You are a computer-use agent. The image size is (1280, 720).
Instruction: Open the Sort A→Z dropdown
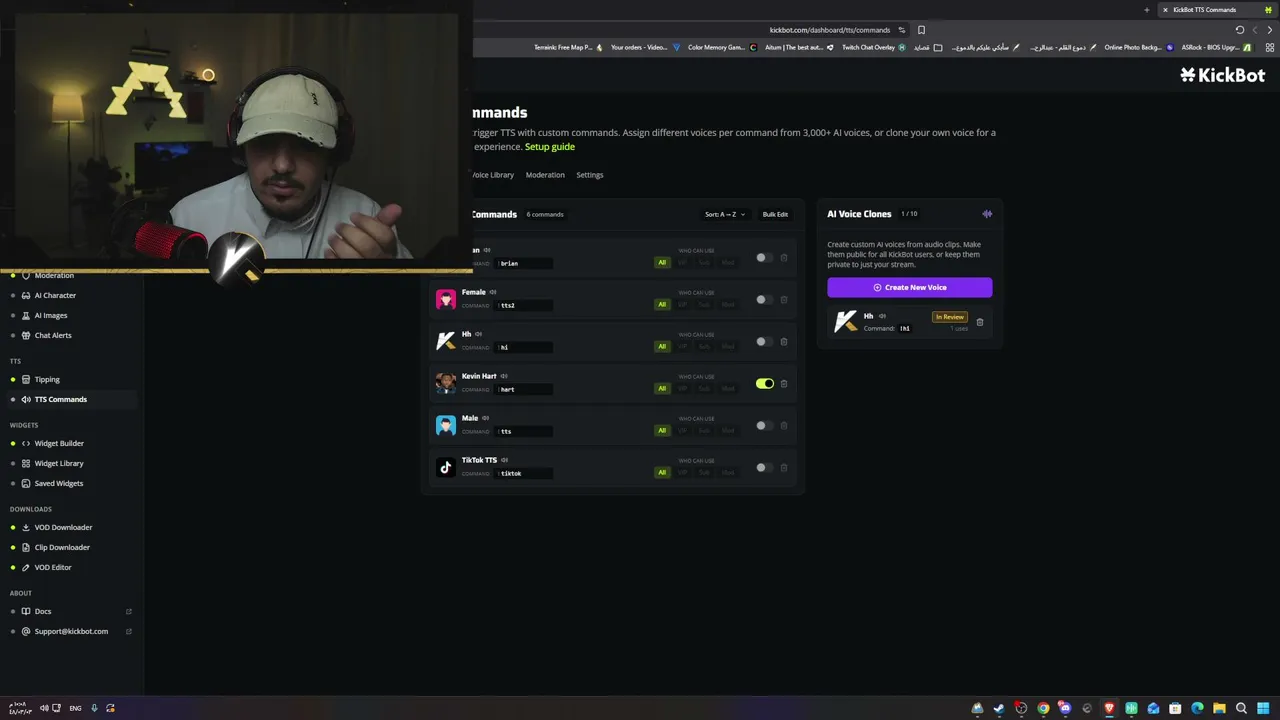(x=724, y=214)
